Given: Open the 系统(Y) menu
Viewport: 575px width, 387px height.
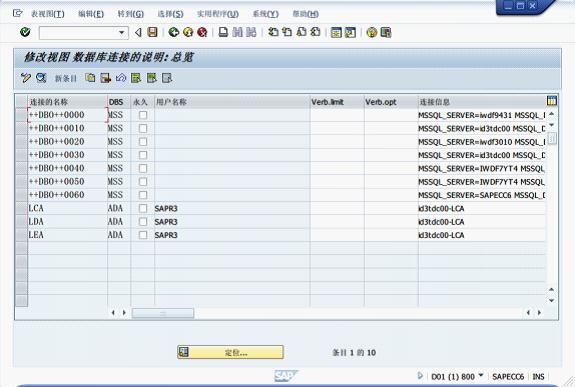Looking at the screenshot, I should coord(265,14).
